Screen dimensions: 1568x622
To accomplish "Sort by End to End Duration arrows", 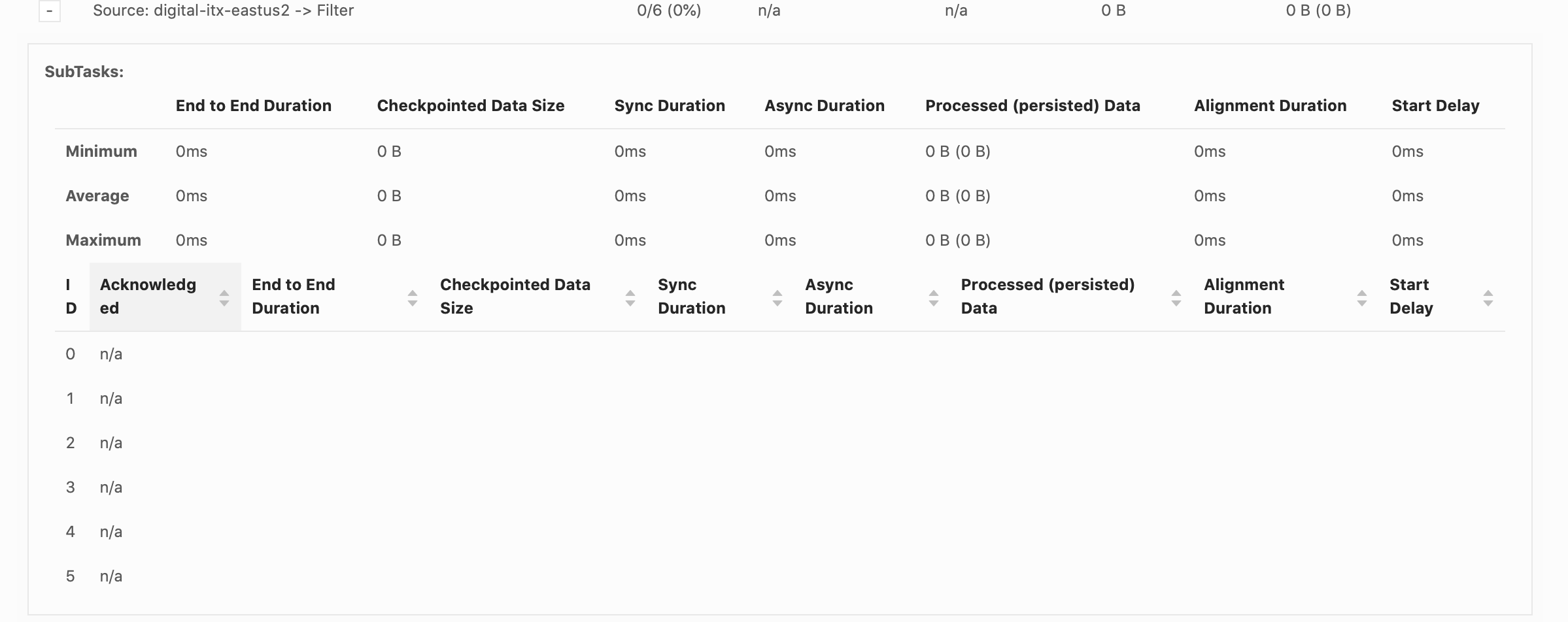I will (413, 298).
